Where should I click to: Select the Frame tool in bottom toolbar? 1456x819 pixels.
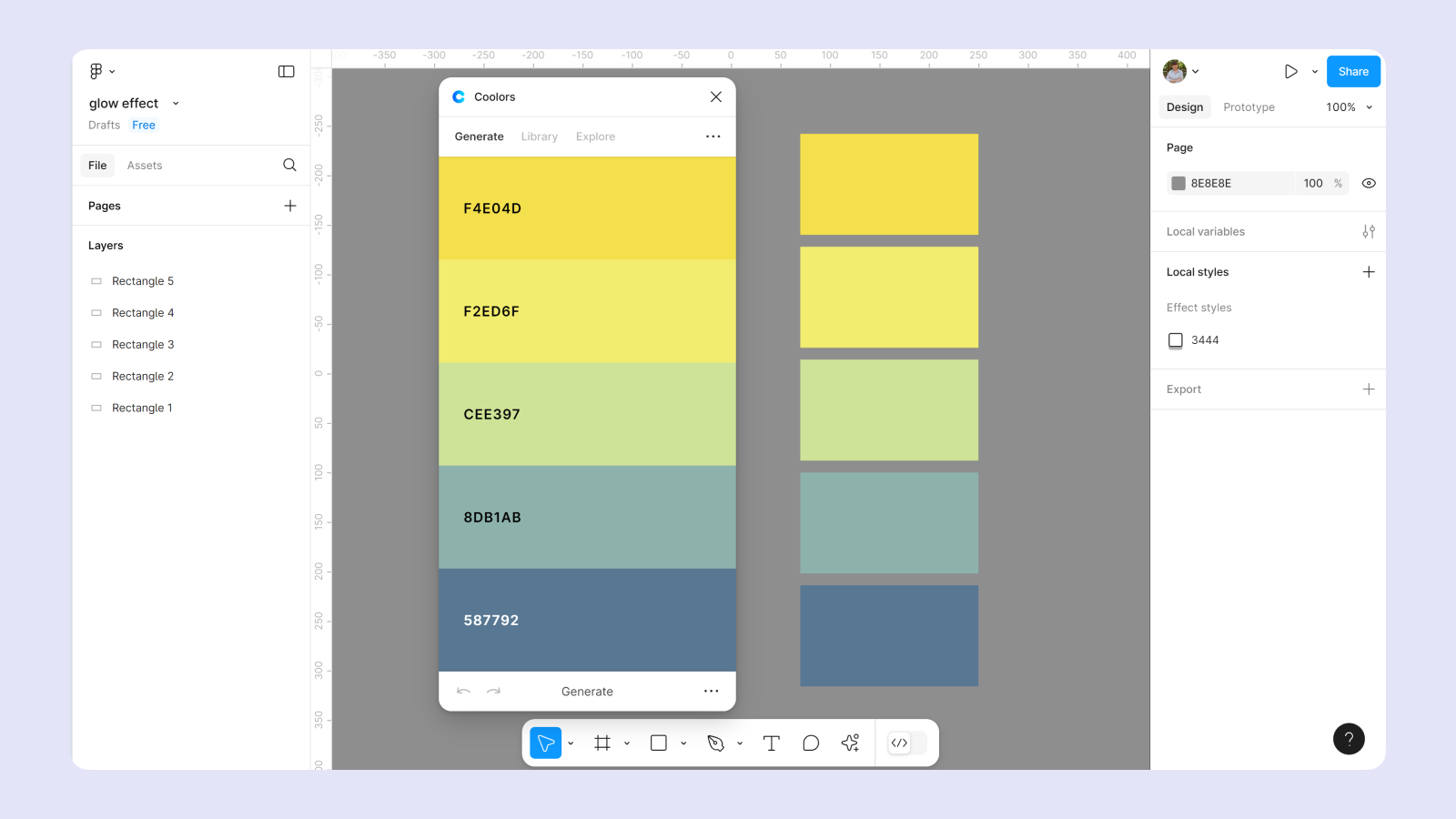[x=602, y=743]
